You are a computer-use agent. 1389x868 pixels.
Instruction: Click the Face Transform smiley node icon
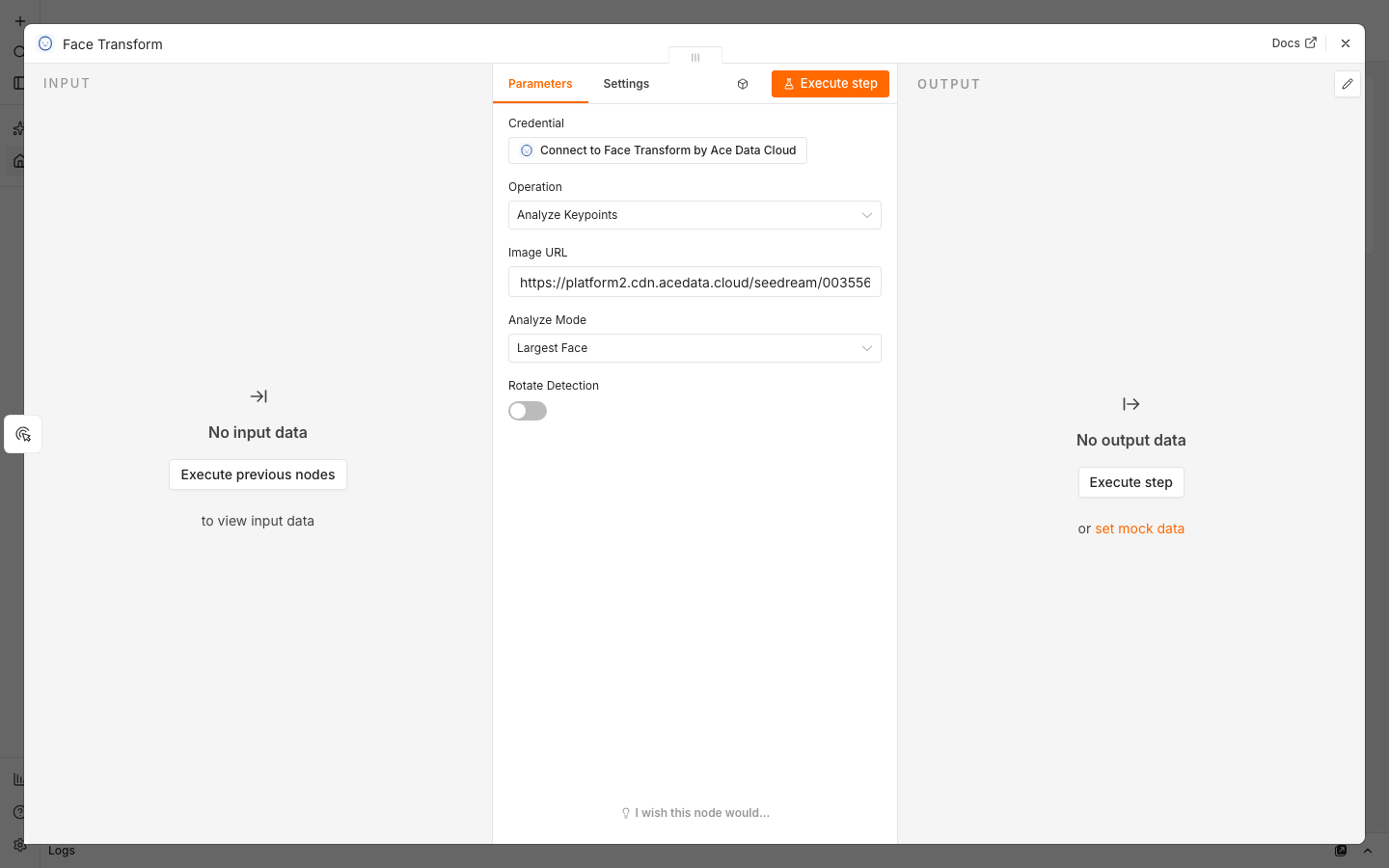click(x=45, y=43)
